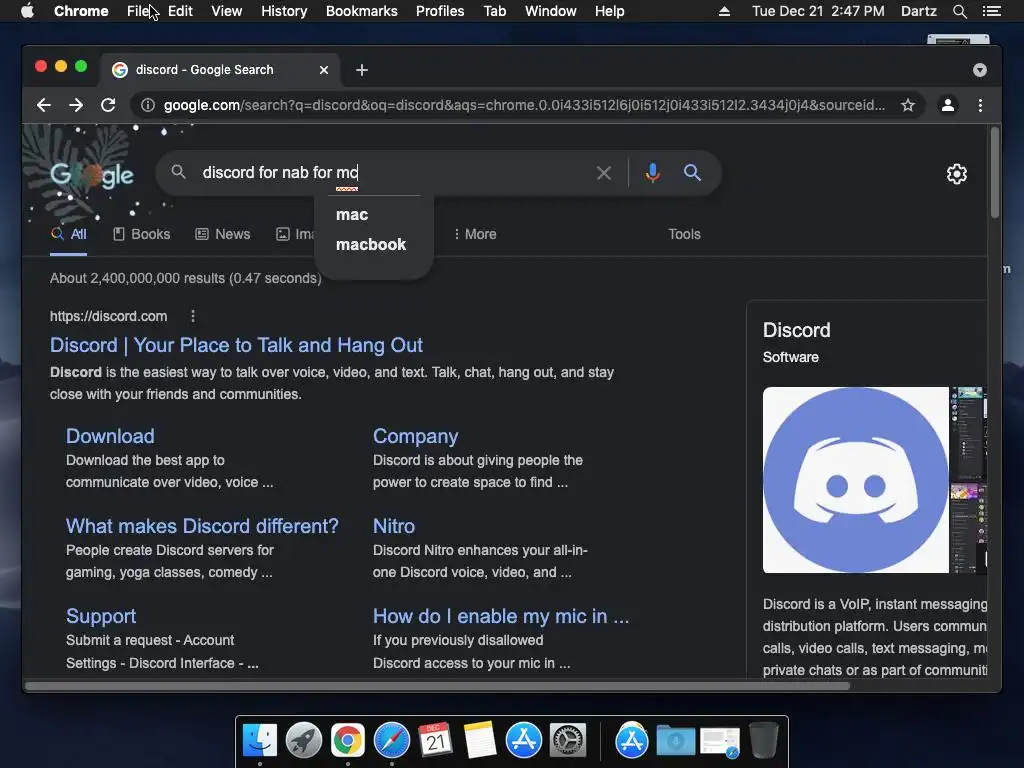Submit search with the magnifier button

point(692,173)
